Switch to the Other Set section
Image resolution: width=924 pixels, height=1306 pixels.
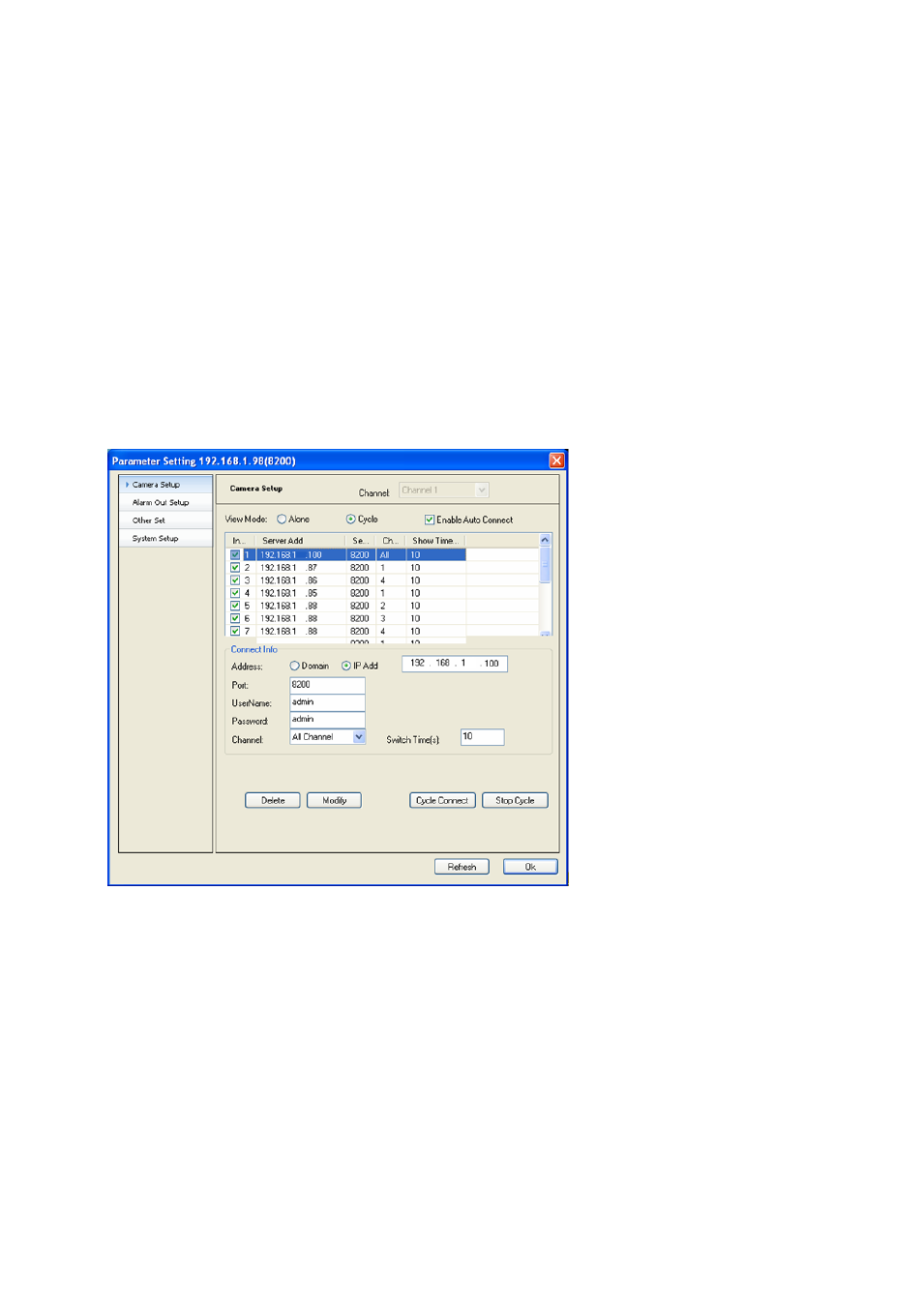coord(165,520)
